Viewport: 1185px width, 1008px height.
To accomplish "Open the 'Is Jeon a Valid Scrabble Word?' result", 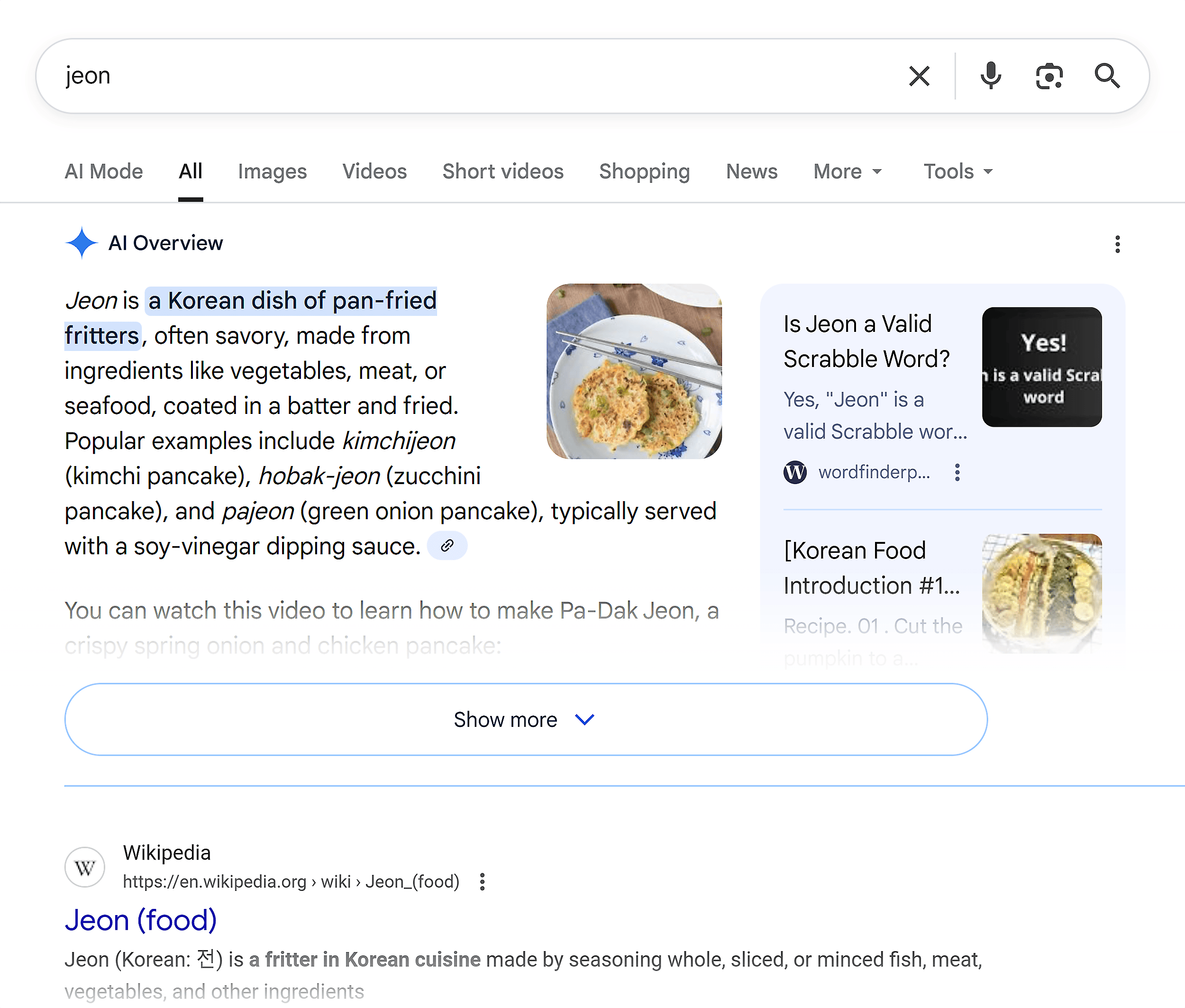I will coord(868,341).
